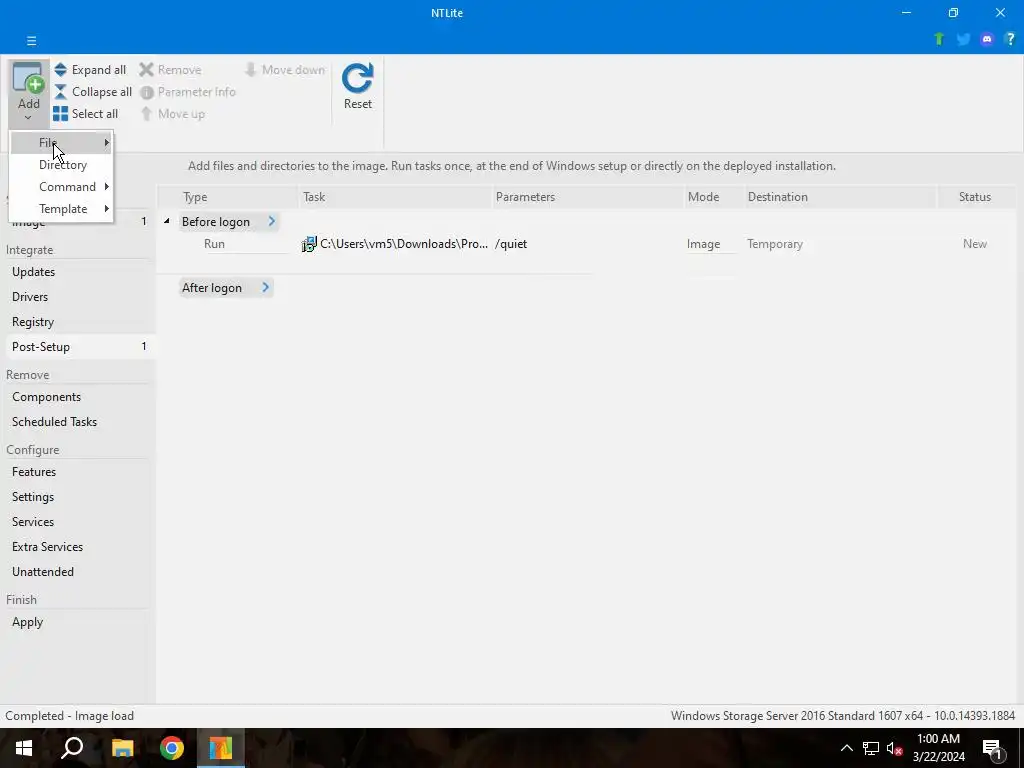Image resolution: width=1024 pixels, height=768 pixels.
Task: Open the Discord icon
Action: coord(987,39)
